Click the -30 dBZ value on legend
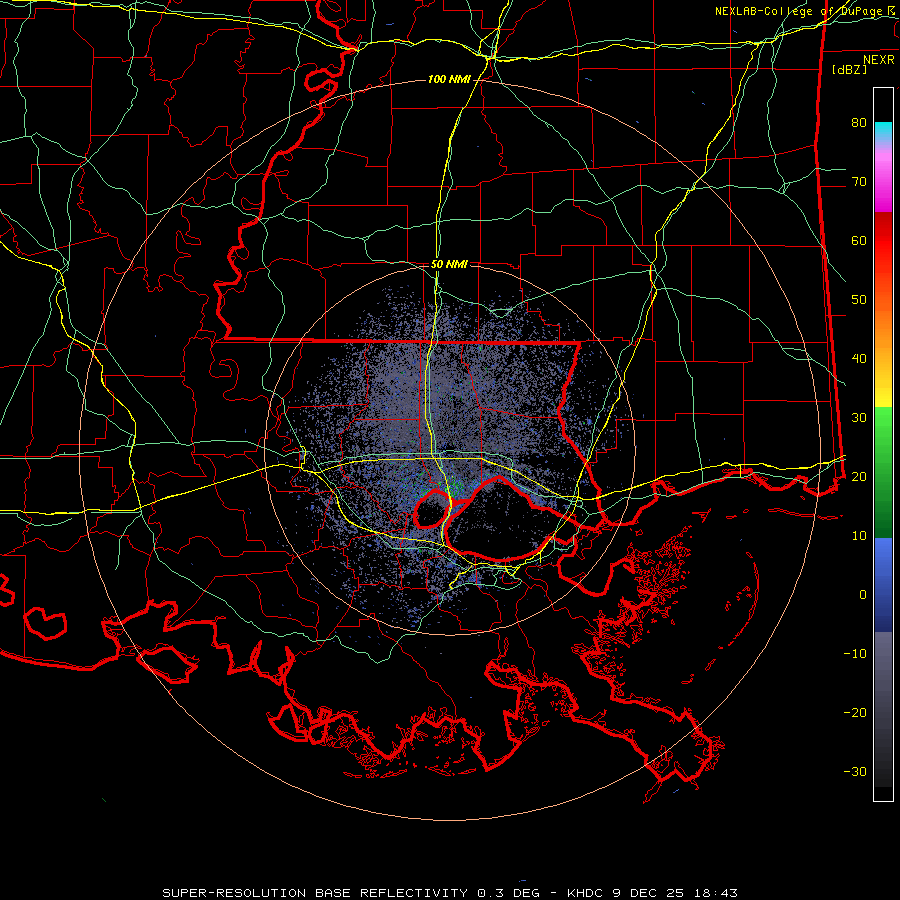The height and width of the screenshot is (900, 900). coord(855,771)
